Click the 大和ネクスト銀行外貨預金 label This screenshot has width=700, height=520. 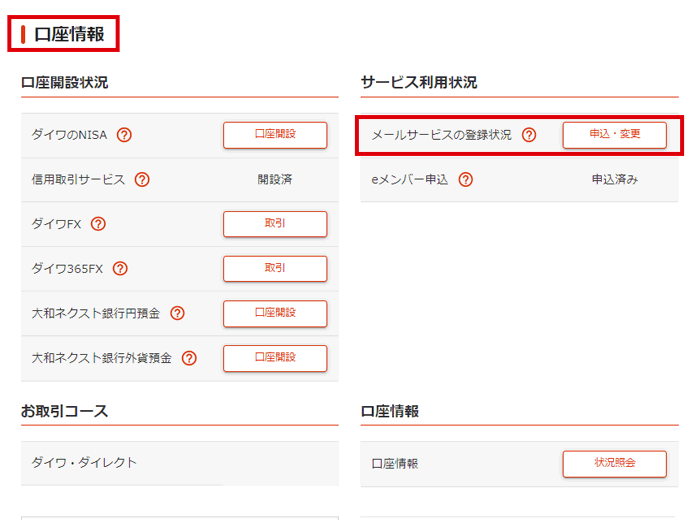(x=102, y=358)
